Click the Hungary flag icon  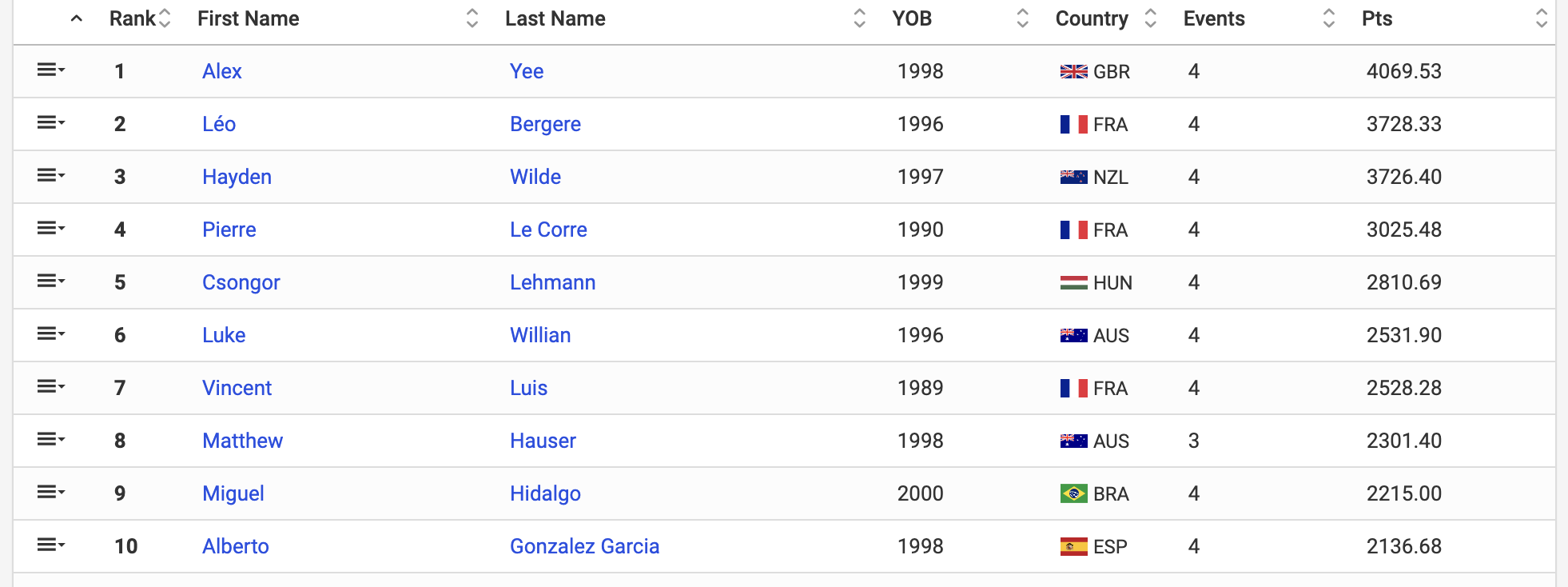(x=1073, y=283)
